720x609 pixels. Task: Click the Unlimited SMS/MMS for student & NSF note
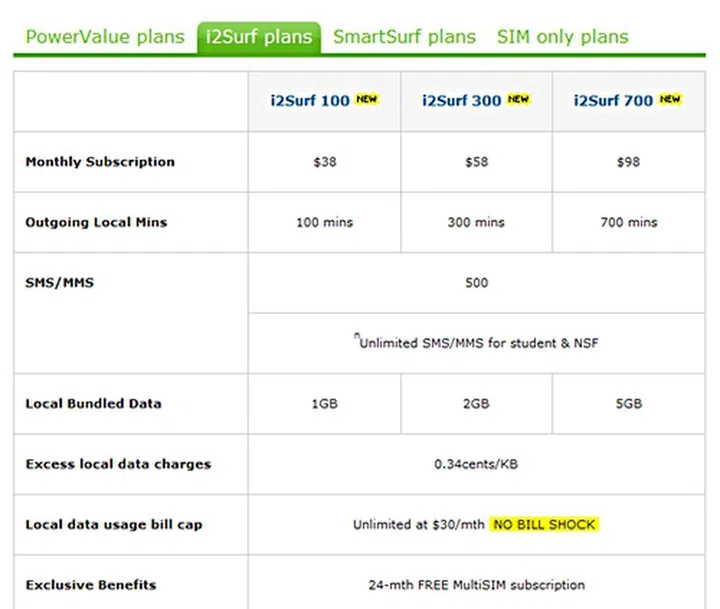pos(477,344)
